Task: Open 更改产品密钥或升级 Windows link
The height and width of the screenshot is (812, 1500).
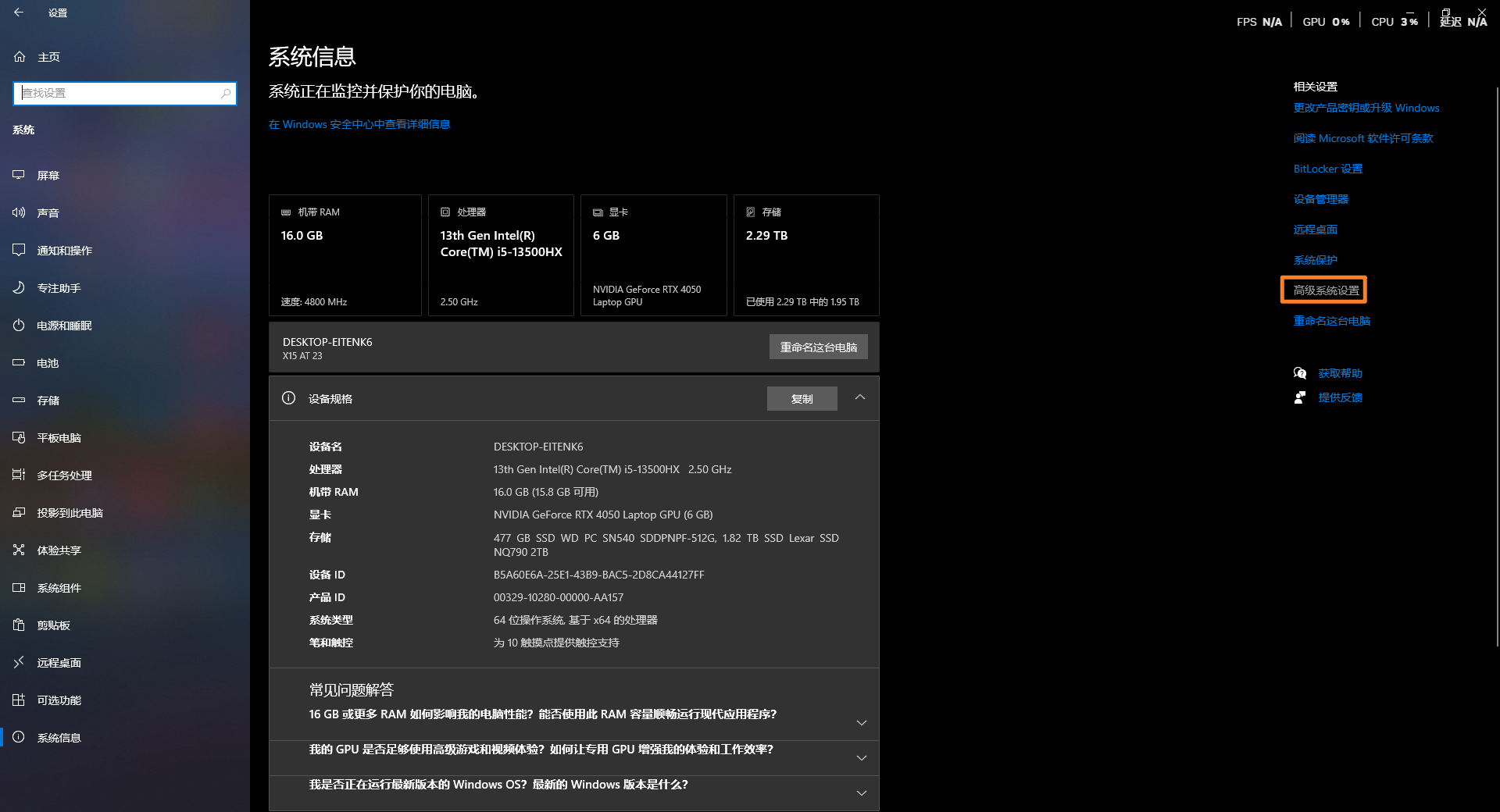Action: pos(1366,108)
